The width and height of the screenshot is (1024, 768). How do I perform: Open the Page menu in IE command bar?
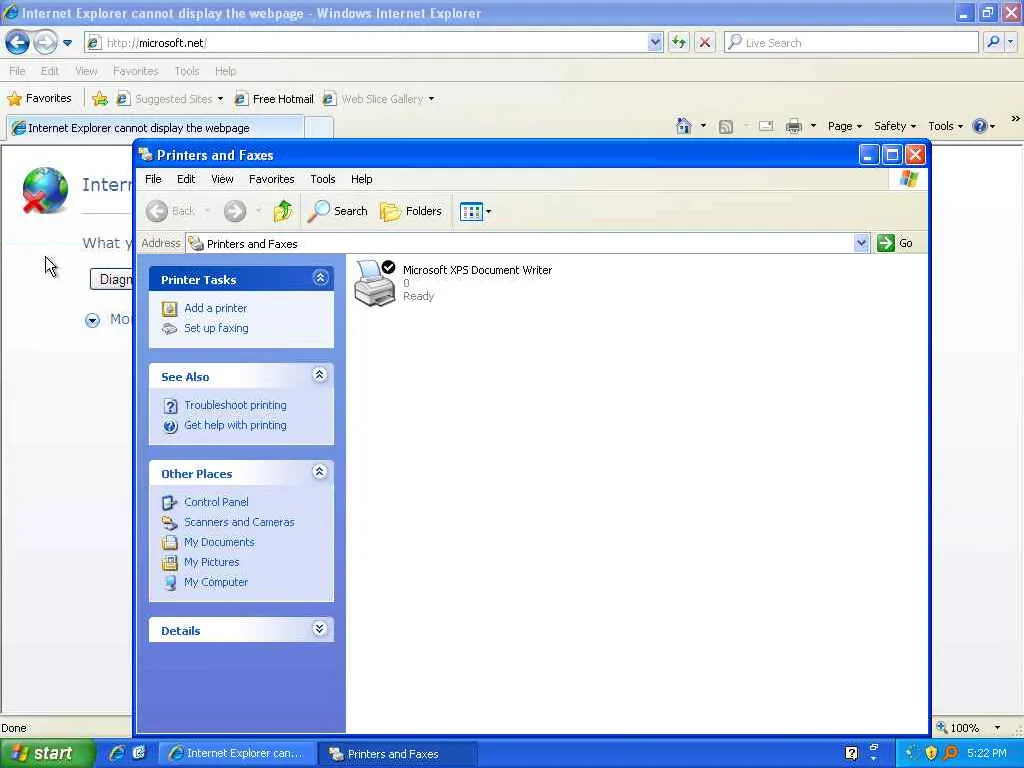(x=844, y=126)
